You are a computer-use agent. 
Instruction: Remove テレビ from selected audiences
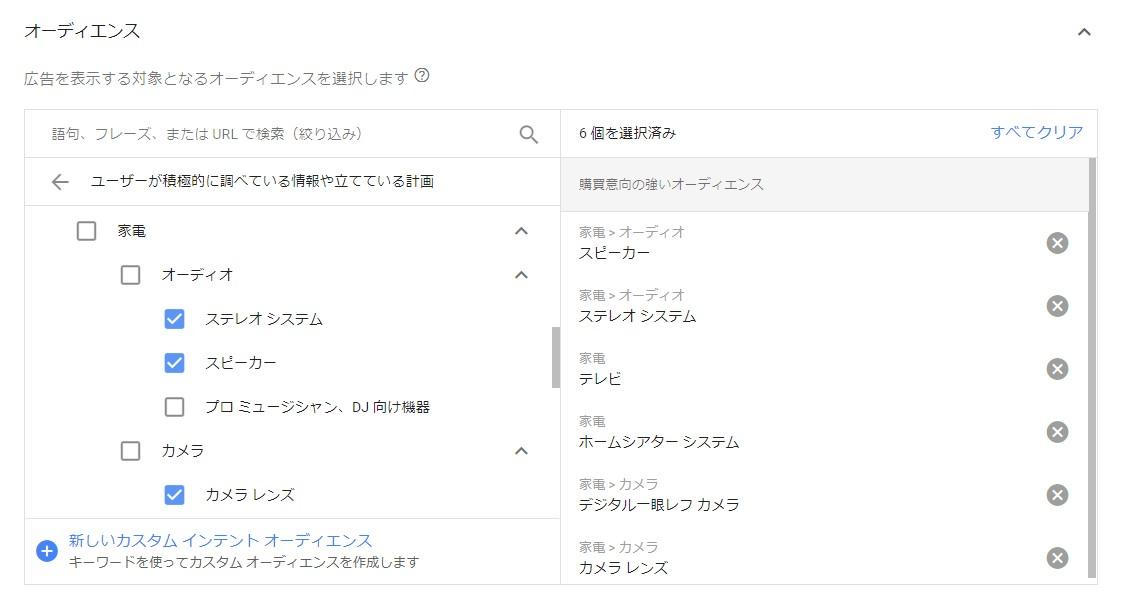coord(1057,369)
